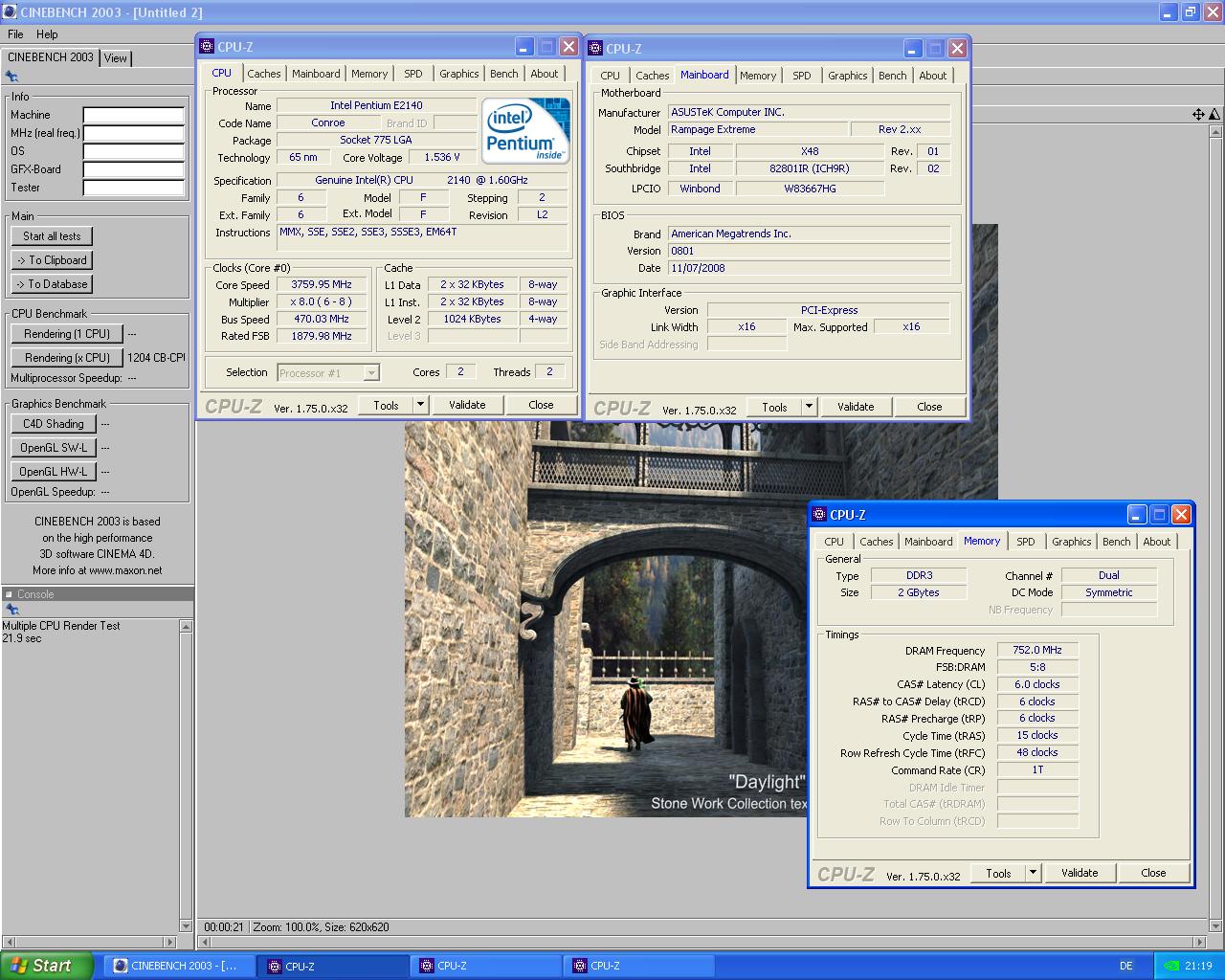The height and width of the screenshot is (980, 1225).
Task: Switch to the View tab in CINEBENCH
Action: [116, 58]
